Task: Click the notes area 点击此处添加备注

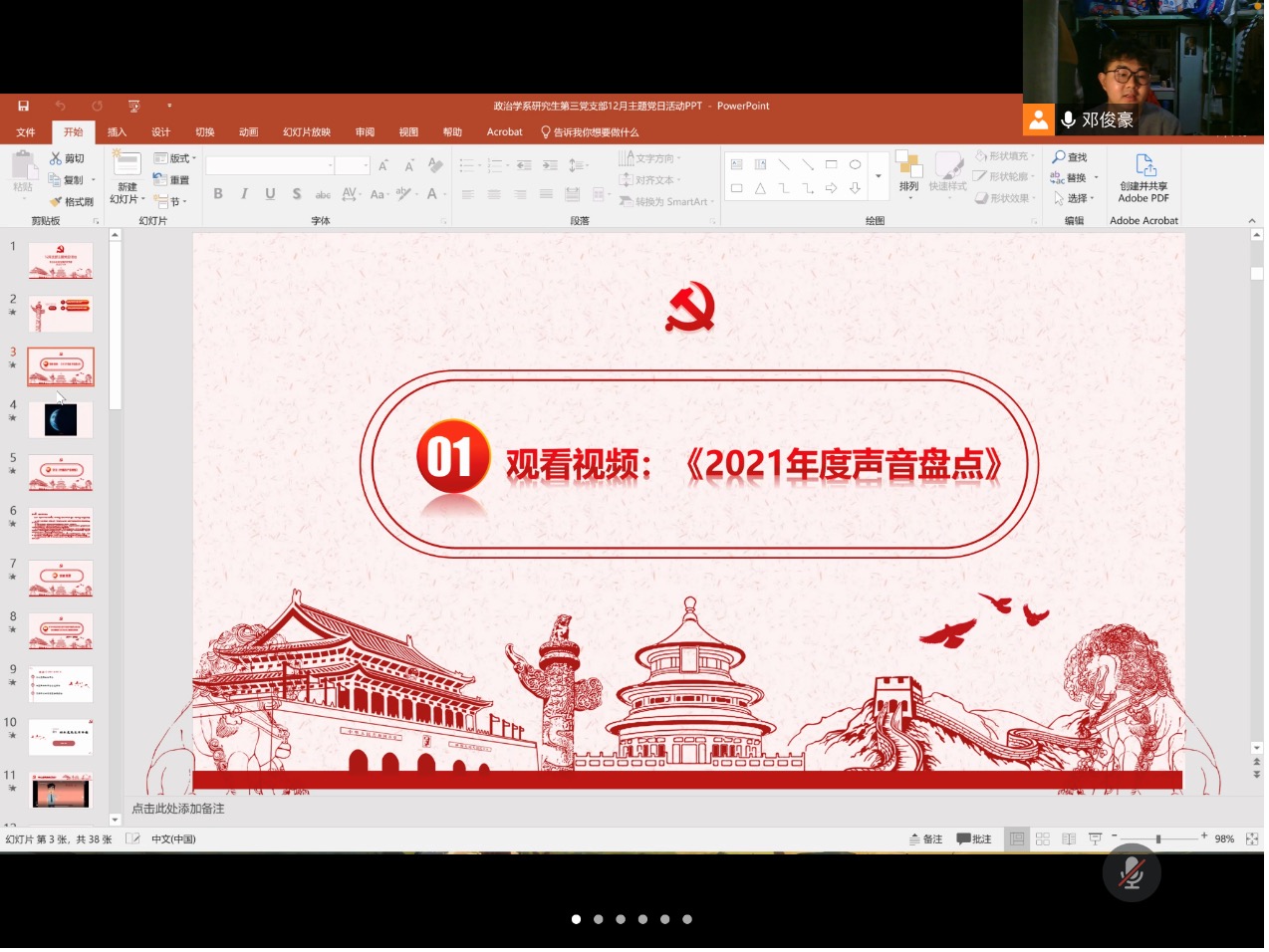Action: click(178, 809)
